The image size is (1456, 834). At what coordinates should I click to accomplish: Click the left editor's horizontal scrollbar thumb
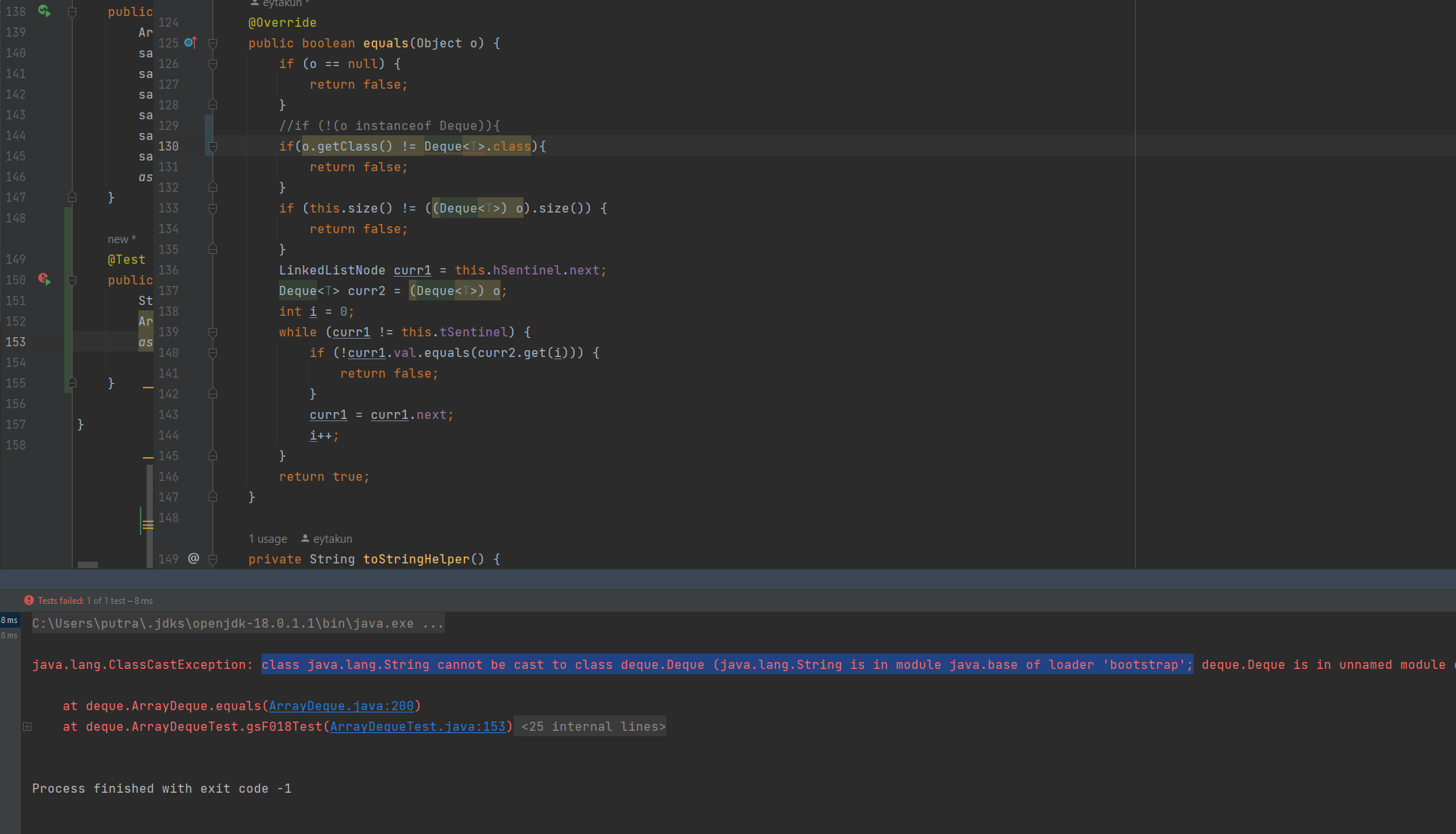[x=88, y=565]
